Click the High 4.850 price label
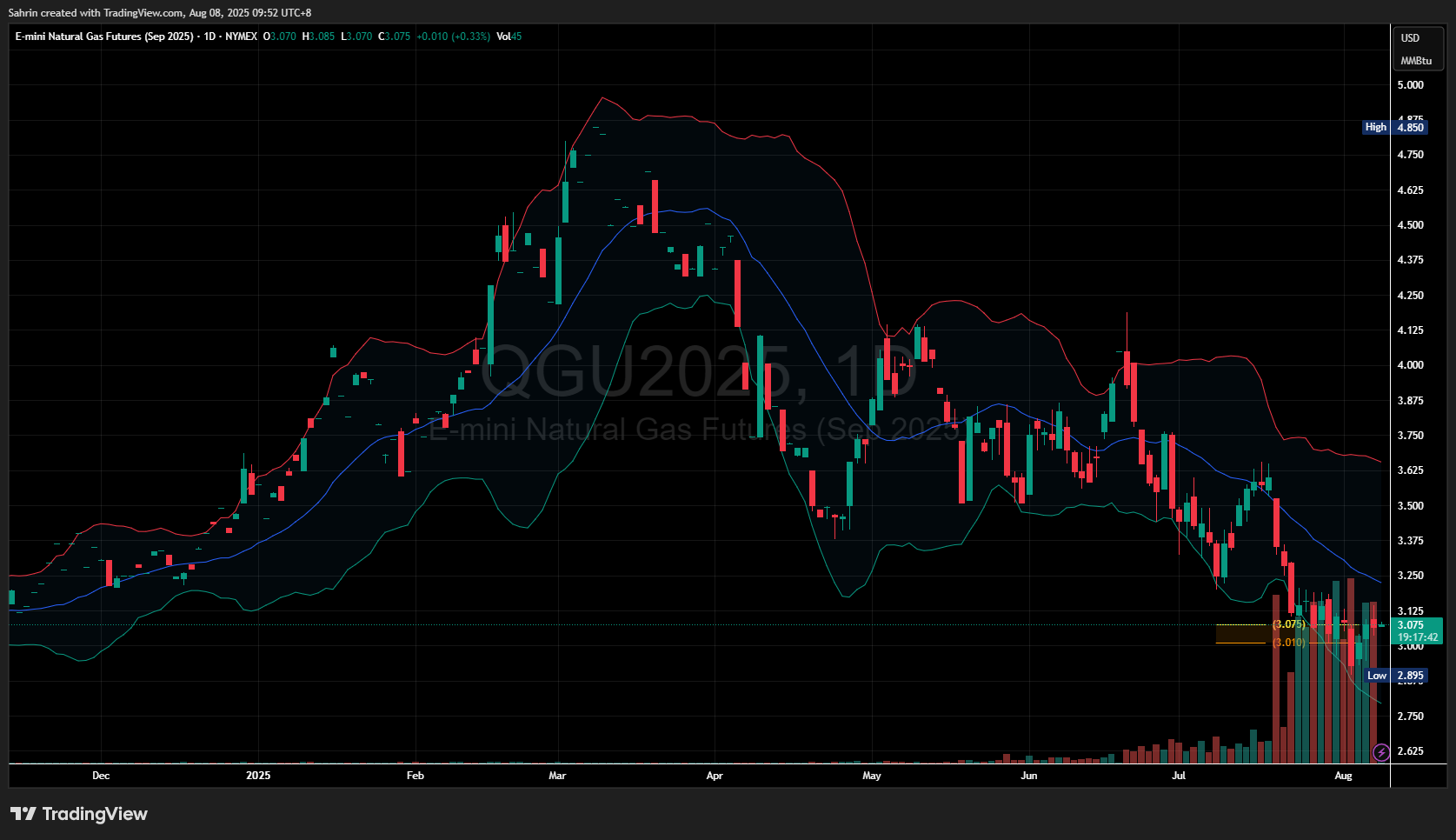Screen dimensions: 1456x840 point(1395,127)
